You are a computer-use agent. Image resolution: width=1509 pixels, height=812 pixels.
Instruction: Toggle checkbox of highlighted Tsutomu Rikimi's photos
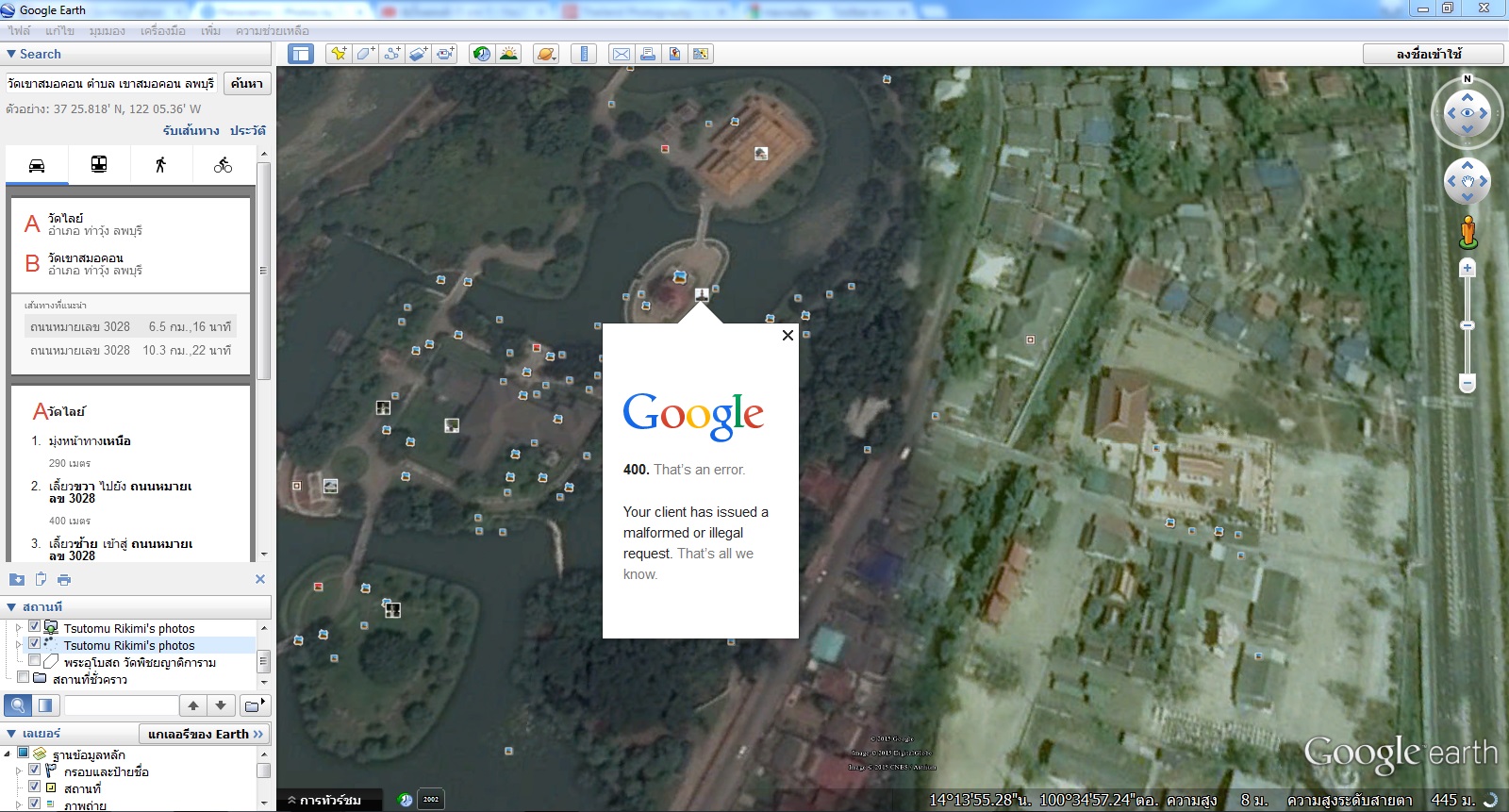34,643
